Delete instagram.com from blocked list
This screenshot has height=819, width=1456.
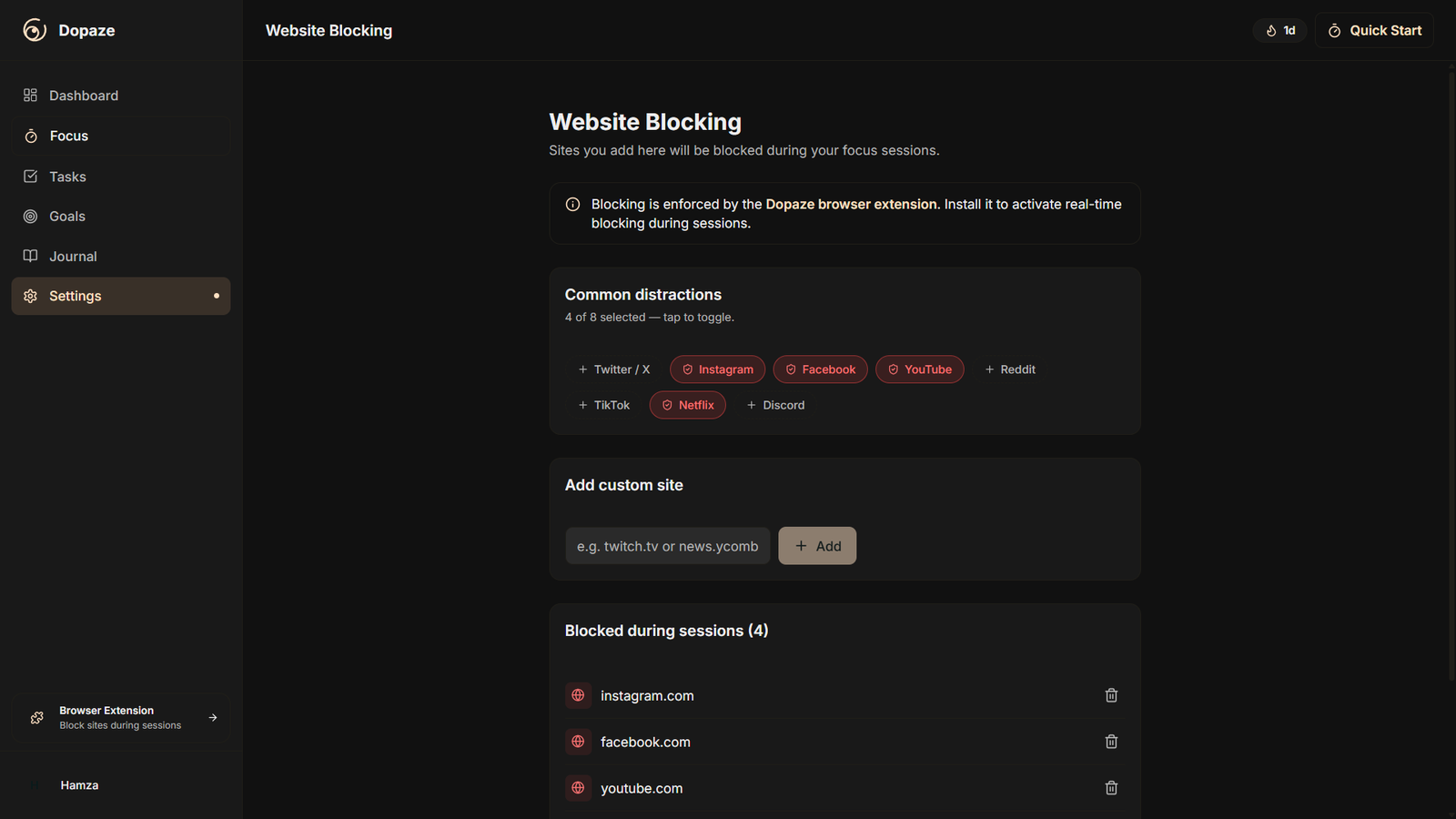coord(1111,695)
